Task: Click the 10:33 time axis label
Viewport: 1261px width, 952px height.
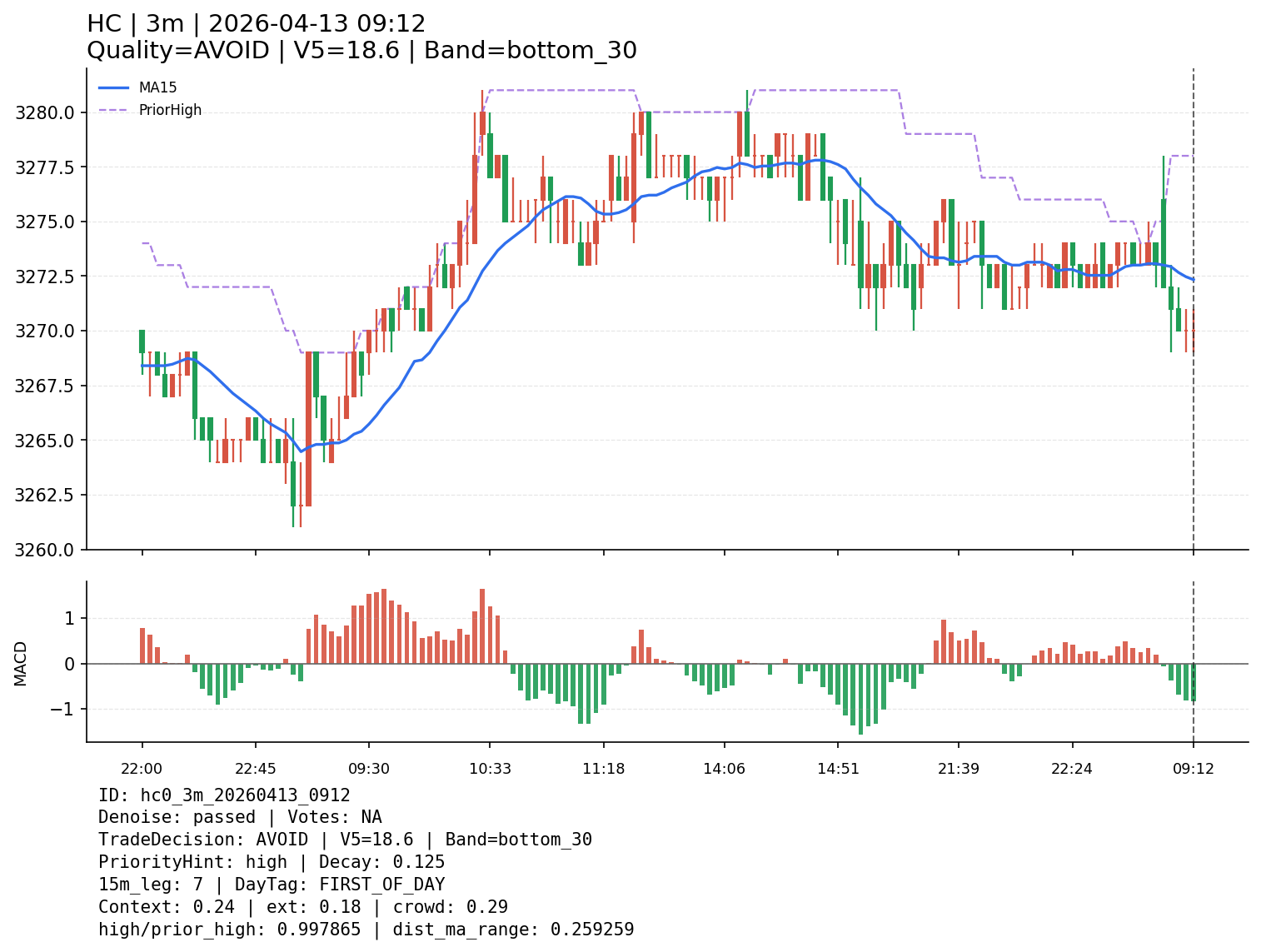Action: [x=490, y=769]
